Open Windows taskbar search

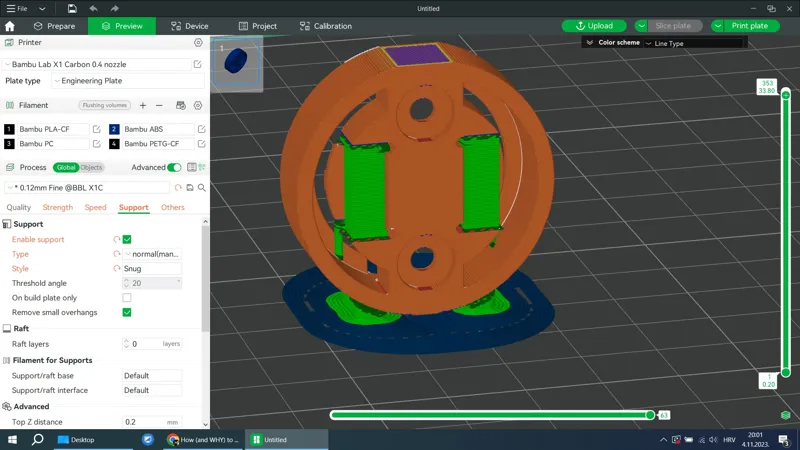[37, 439]
